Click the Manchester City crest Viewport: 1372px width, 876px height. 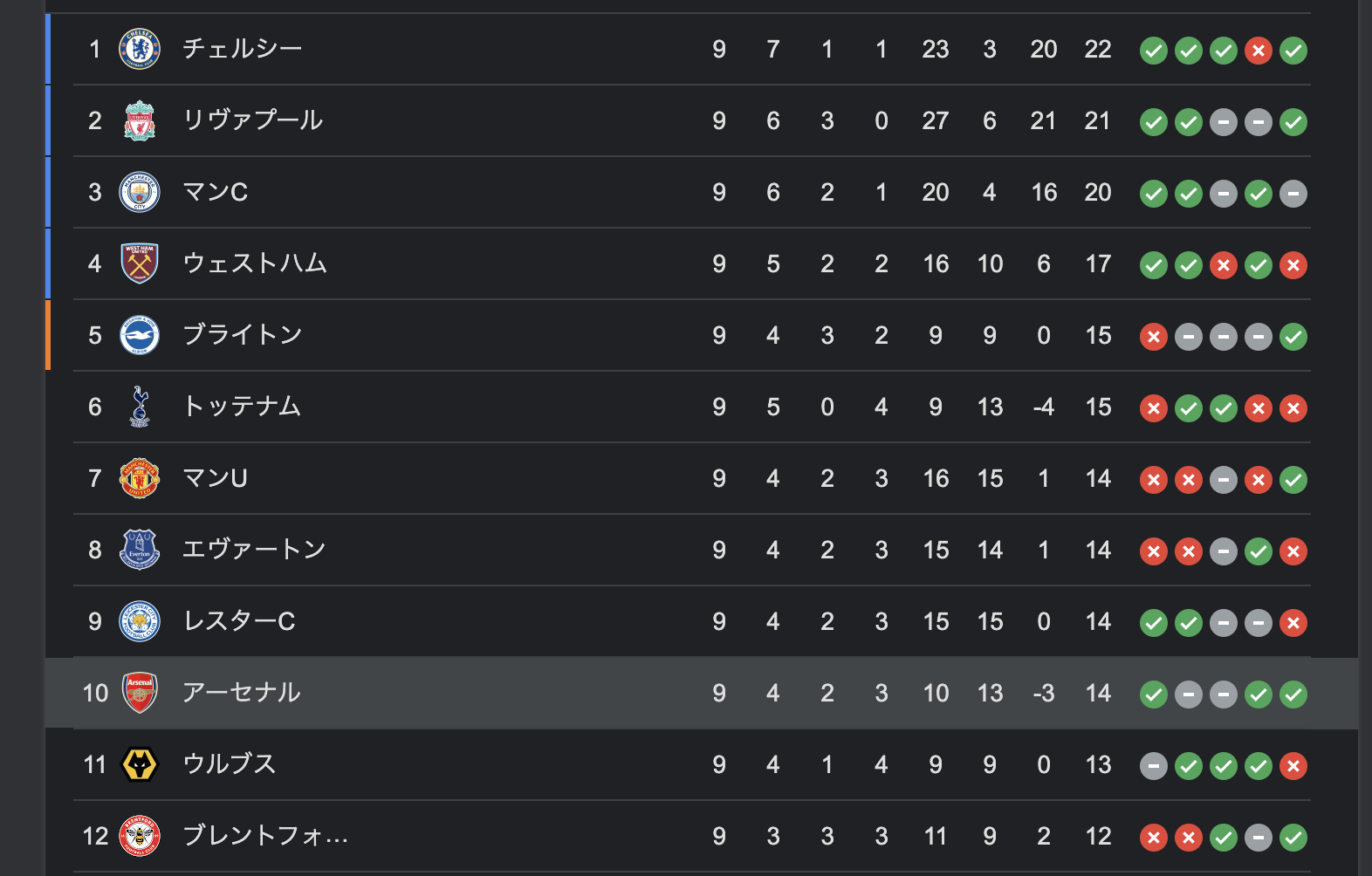pos(140,192)
